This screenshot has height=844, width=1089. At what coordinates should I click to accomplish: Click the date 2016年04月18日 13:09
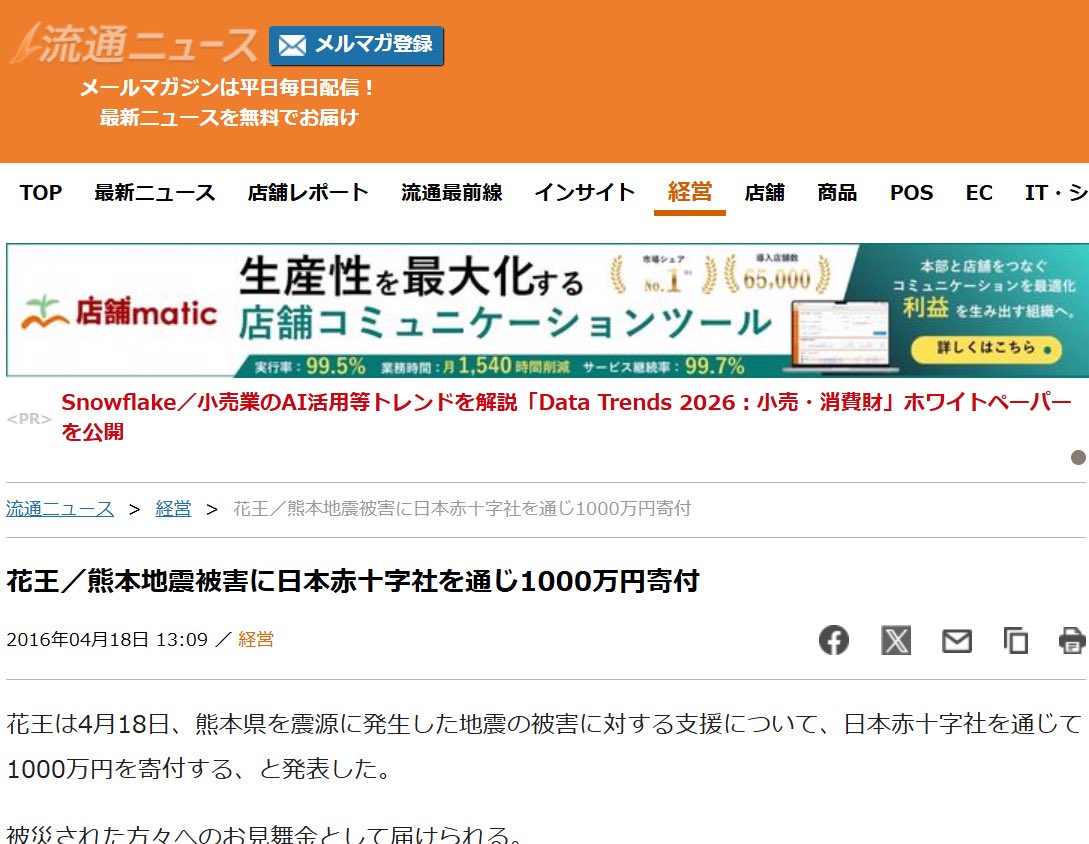click(x=107, y=639)
